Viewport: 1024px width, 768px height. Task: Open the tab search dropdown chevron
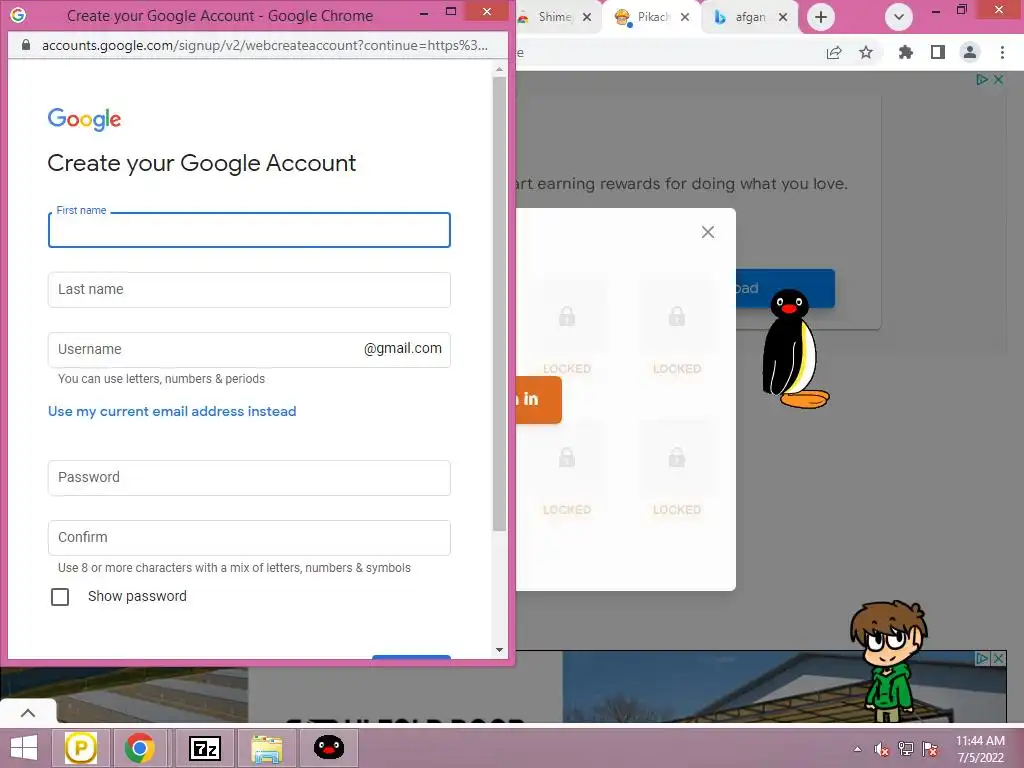(899, 17)
